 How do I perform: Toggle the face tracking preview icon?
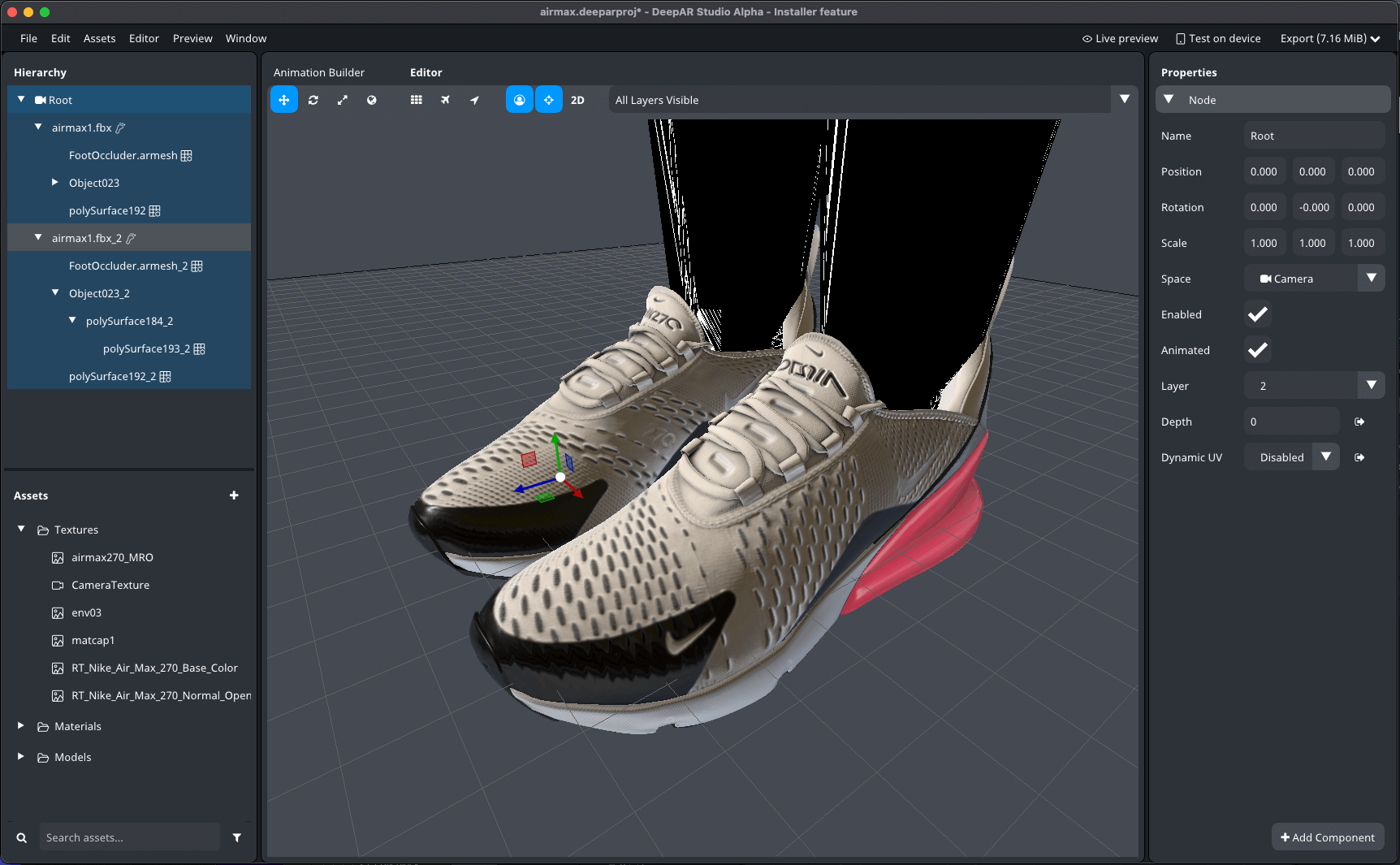tap(519, 99)
